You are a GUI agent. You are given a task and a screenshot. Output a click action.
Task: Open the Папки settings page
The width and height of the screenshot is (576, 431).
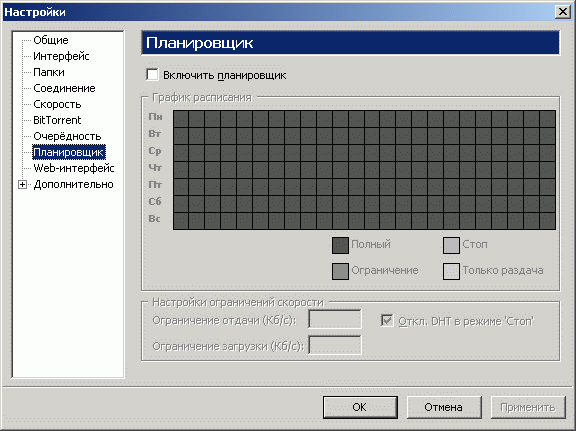coord(49,72)
